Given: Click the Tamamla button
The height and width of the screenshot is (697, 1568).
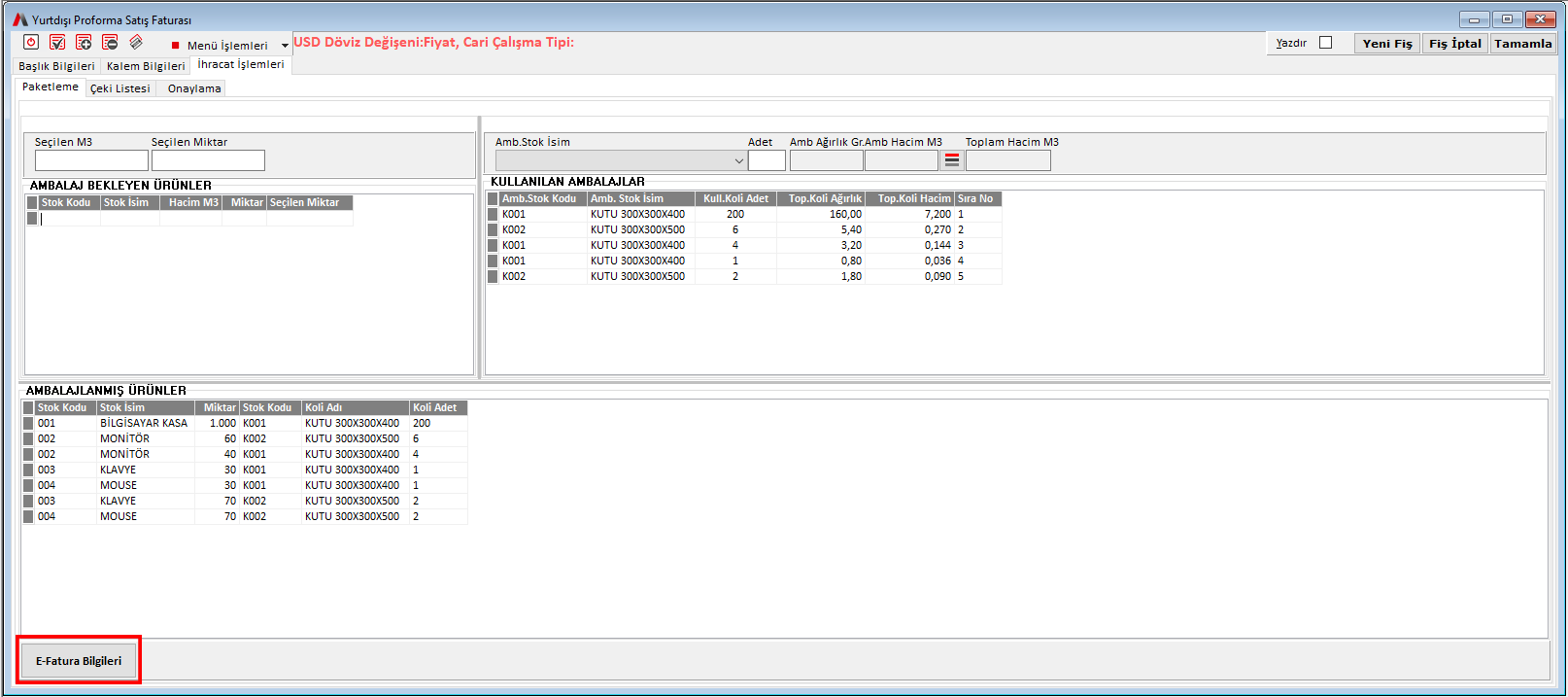Looking at the screenshot, I should 1523,44.
